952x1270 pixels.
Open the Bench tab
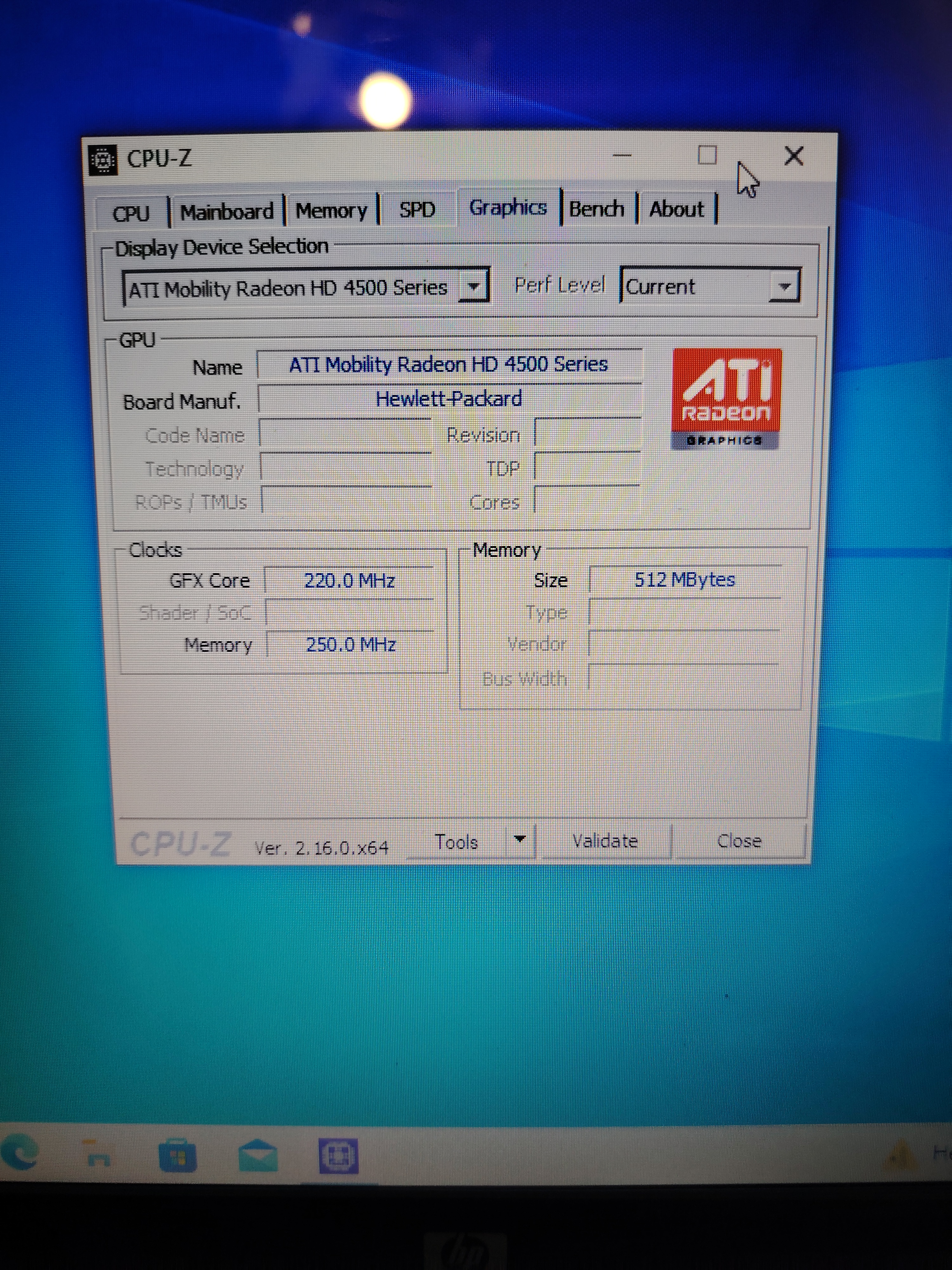pyautogui.click(x=596, y=208)
